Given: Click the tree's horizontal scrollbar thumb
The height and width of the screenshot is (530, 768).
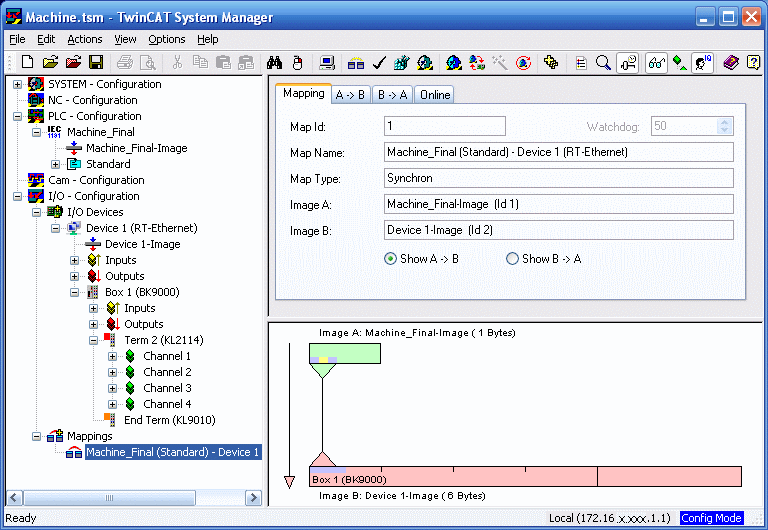Looking at the screenshot, I should (109, 498).
